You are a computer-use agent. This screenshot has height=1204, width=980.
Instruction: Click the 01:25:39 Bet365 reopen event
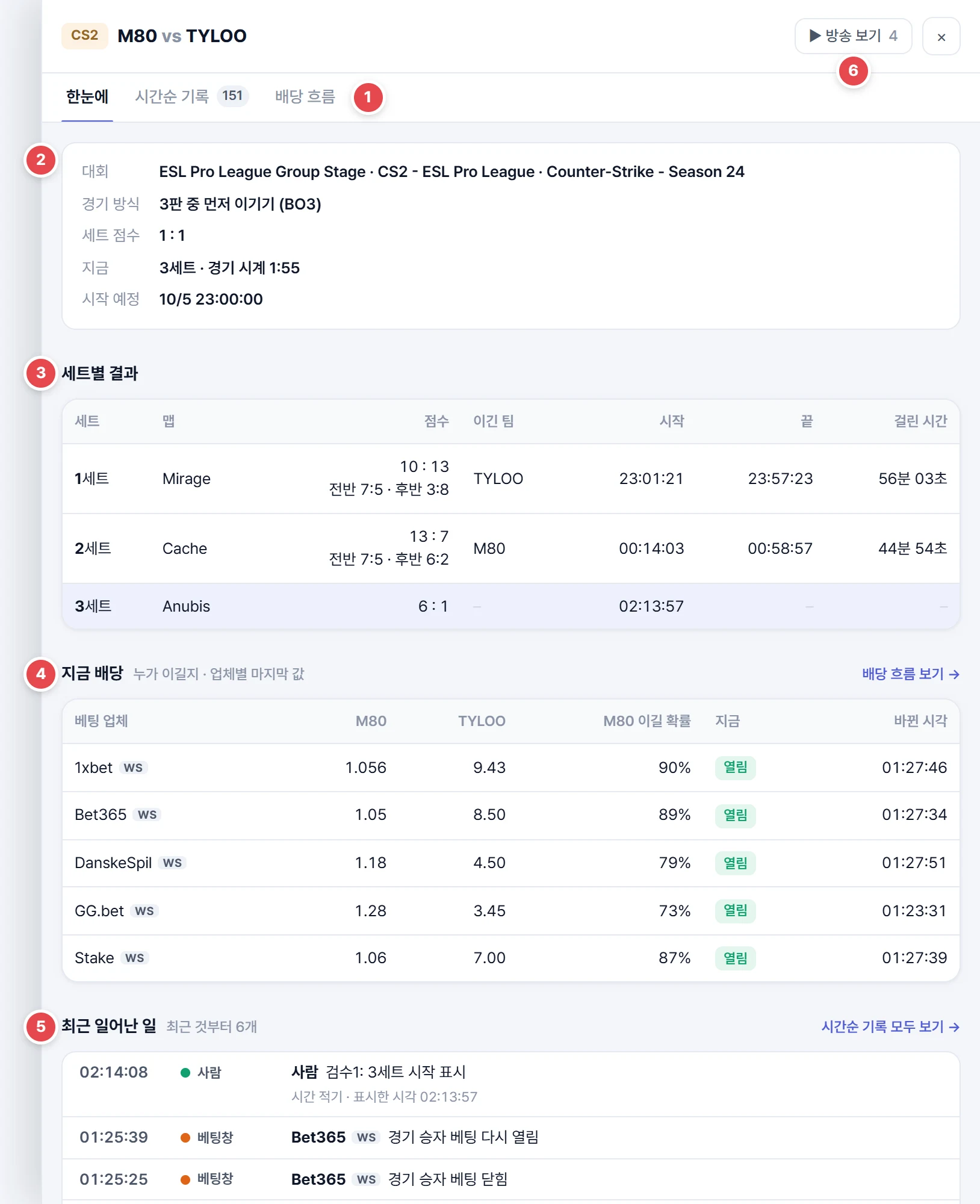pyautogui.click(x=510, y=1138)
